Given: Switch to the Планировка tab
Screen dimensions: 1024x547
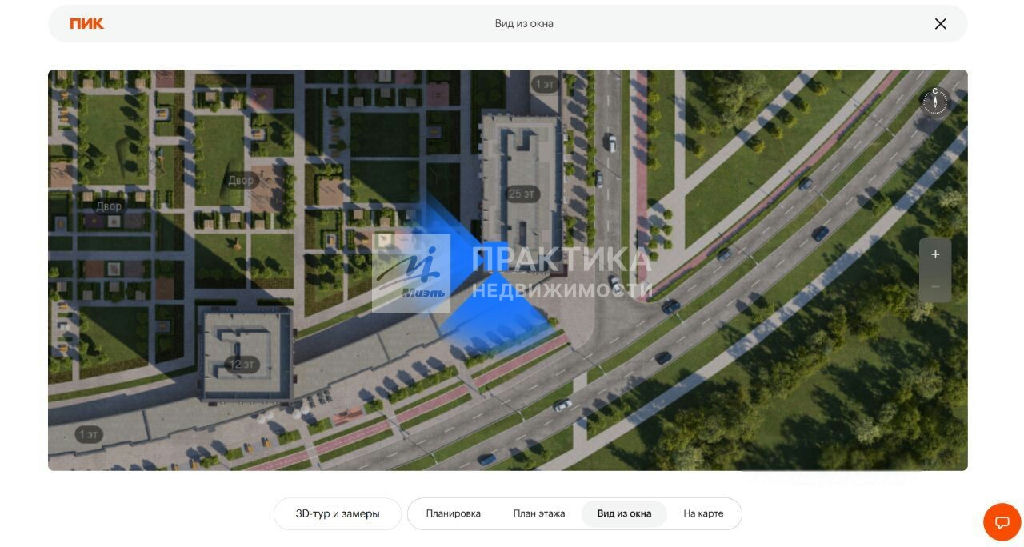Looking at the screenshot, I should (453, 514).
